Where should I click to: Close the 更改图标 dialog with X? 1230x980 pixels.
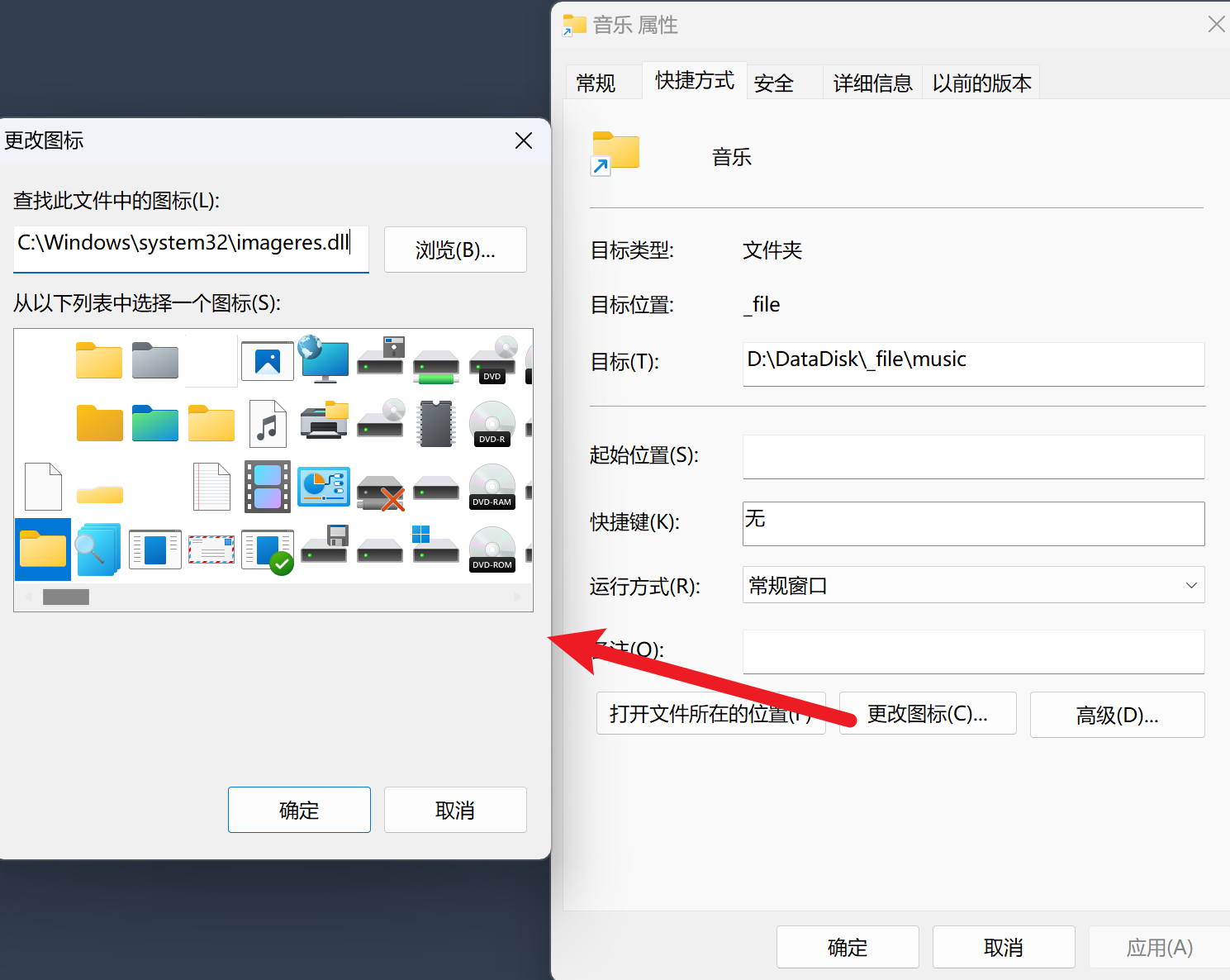pos(524,140)
